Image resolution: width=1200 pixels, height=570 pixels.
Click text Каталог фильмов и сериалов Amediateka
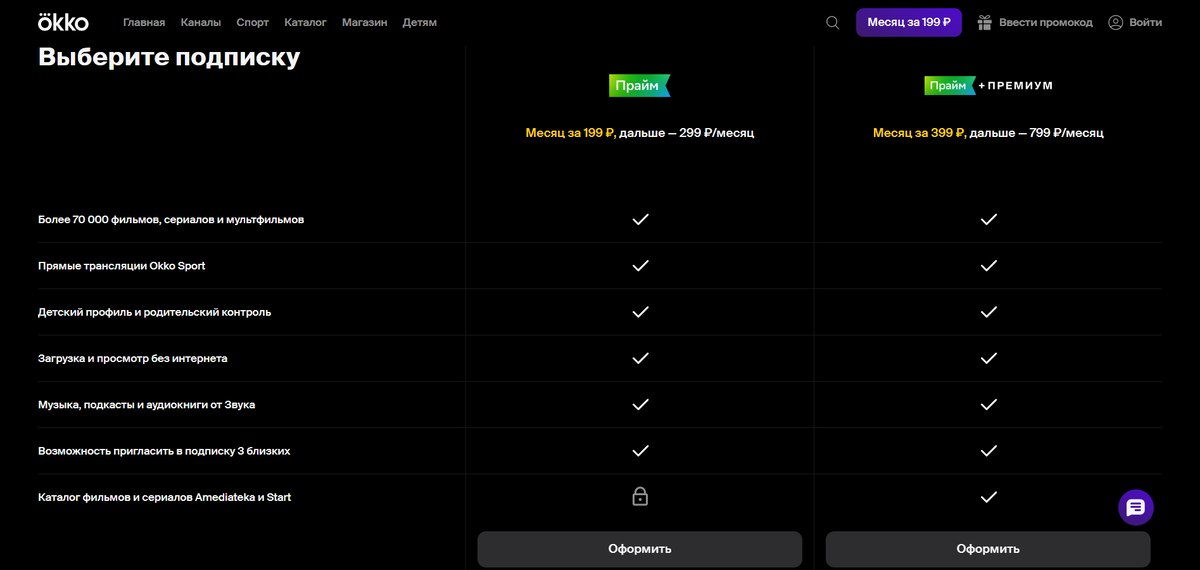[x=164, y=497]
